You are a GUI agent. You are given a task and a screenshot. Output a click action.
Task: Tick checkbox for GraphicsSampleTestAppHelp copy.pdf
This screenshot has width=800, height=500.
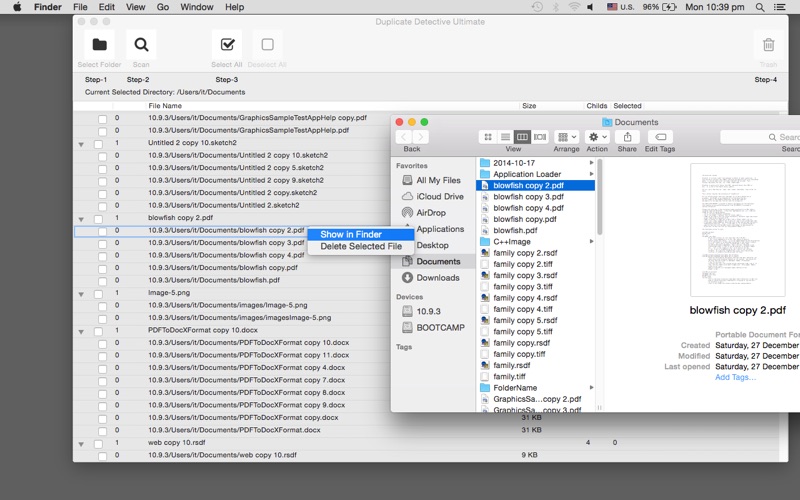103,119
